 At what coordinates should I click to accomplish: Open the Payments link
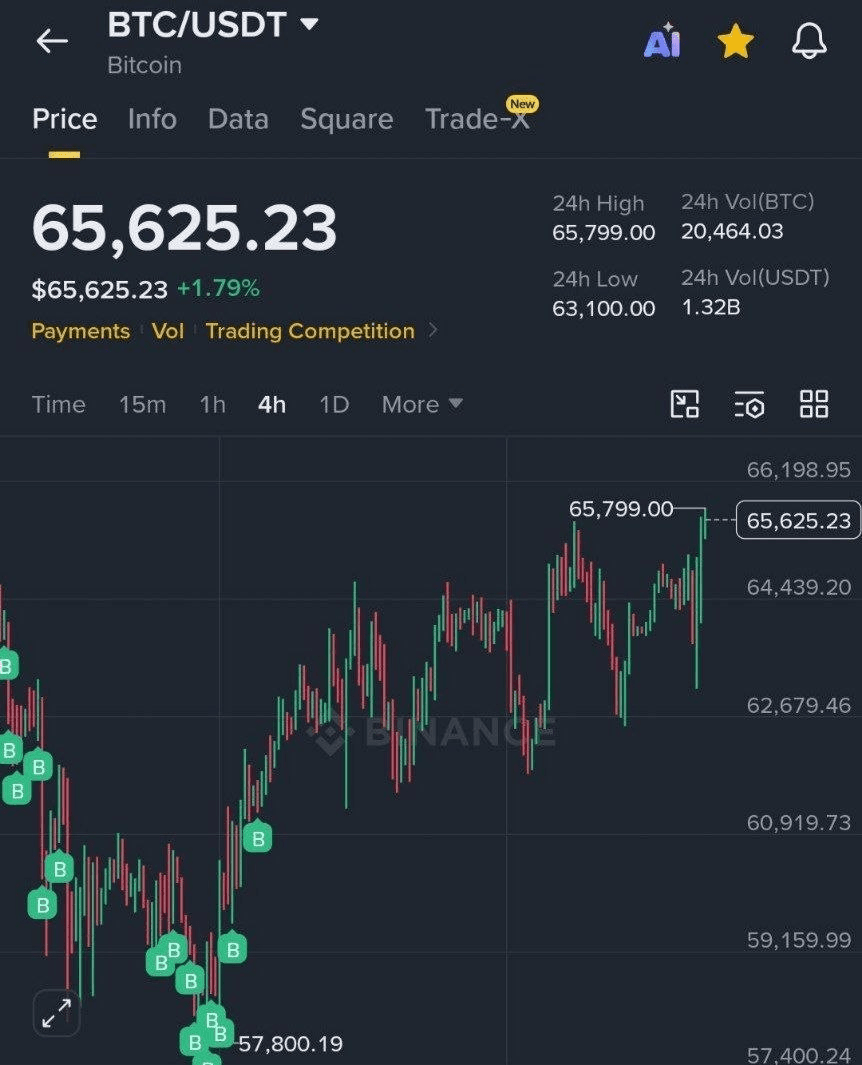(x=80, y=331)
